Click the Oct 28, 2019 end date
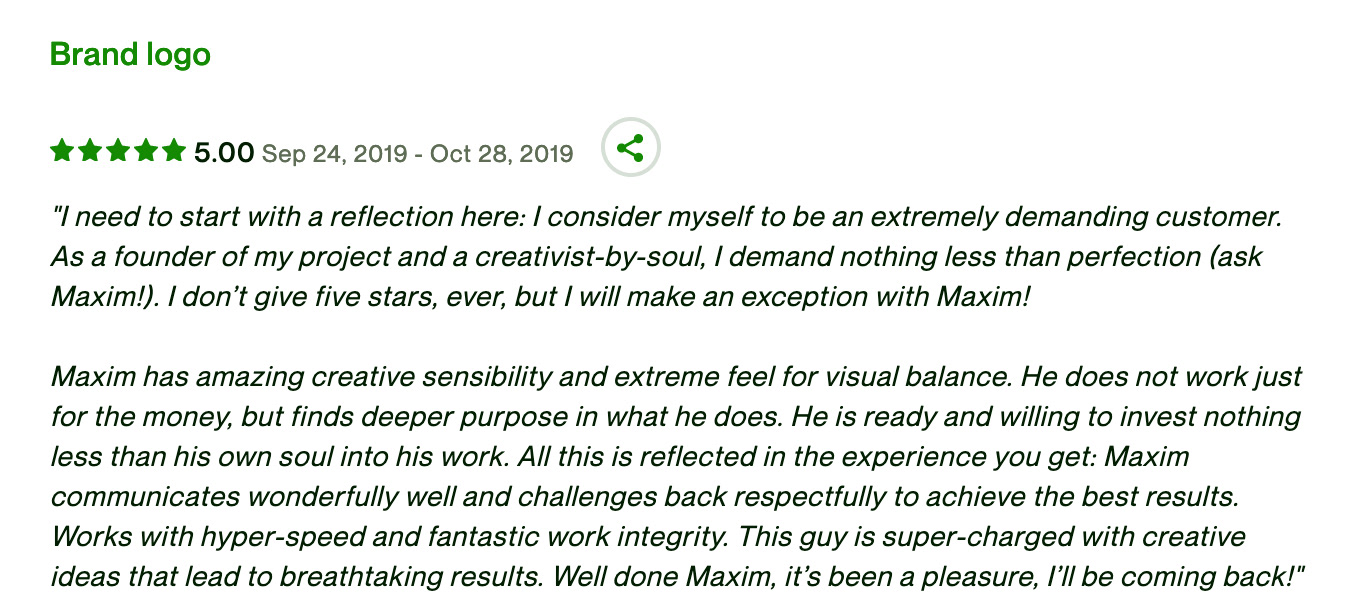Screen dimensions: 1362x615 pyautogui.click(x=502, y=154)
